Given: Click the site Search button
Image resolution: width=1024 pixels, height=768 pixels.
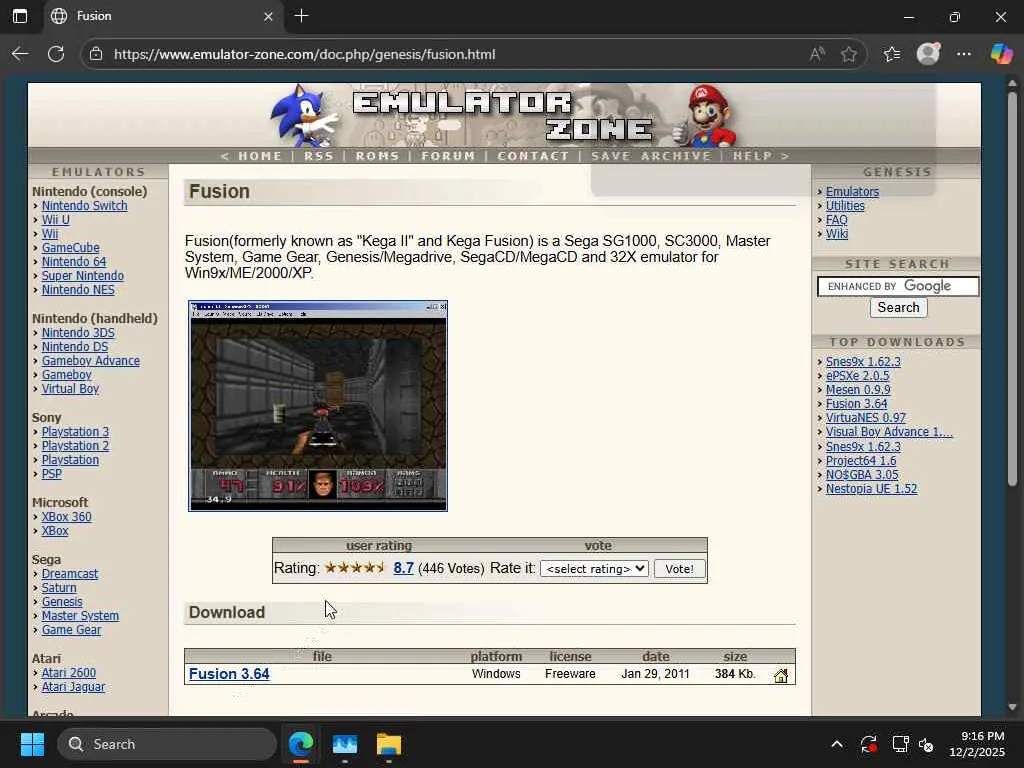Looking at the screenshot, I should point(898,308).
